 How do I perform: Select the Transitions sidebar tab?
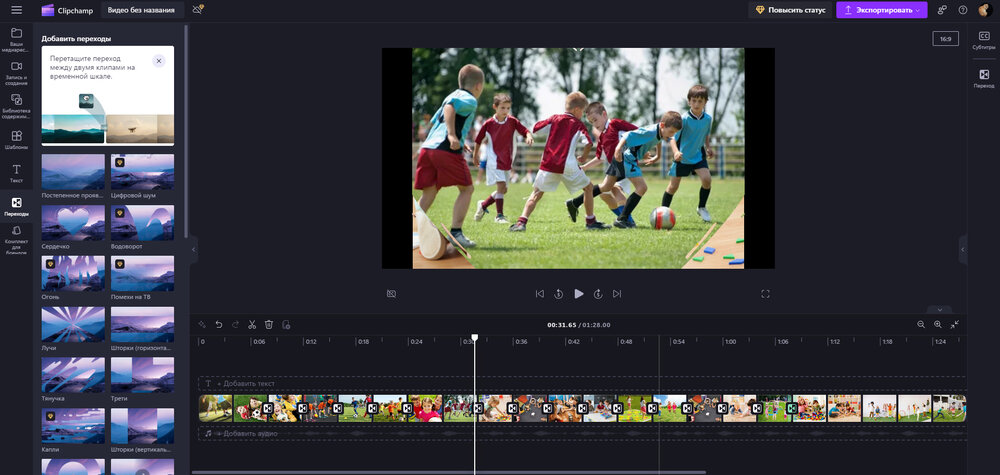17,207
